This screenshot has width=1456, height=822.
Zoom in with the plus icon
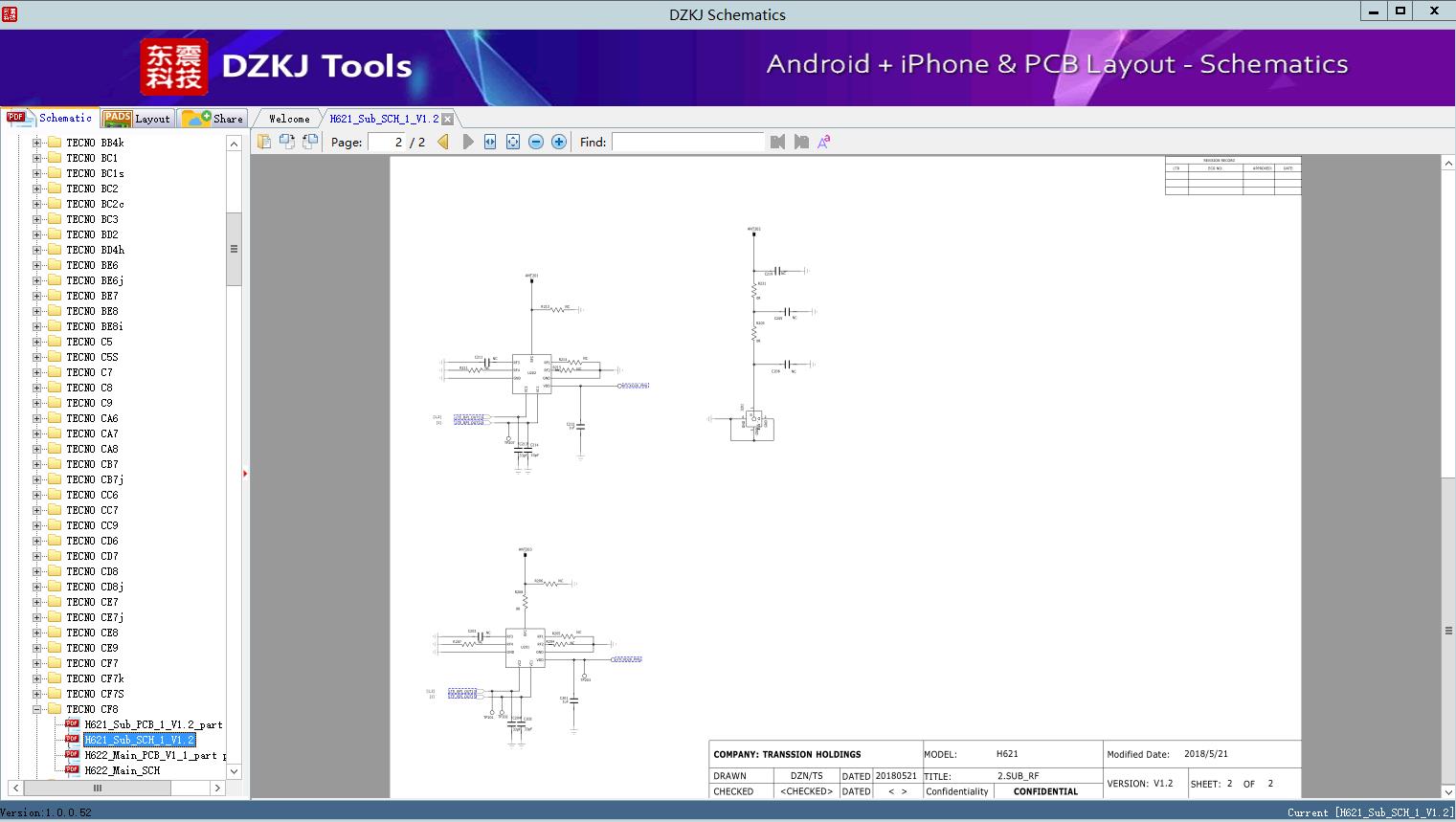pyautogui.click(x=559, y=142)
